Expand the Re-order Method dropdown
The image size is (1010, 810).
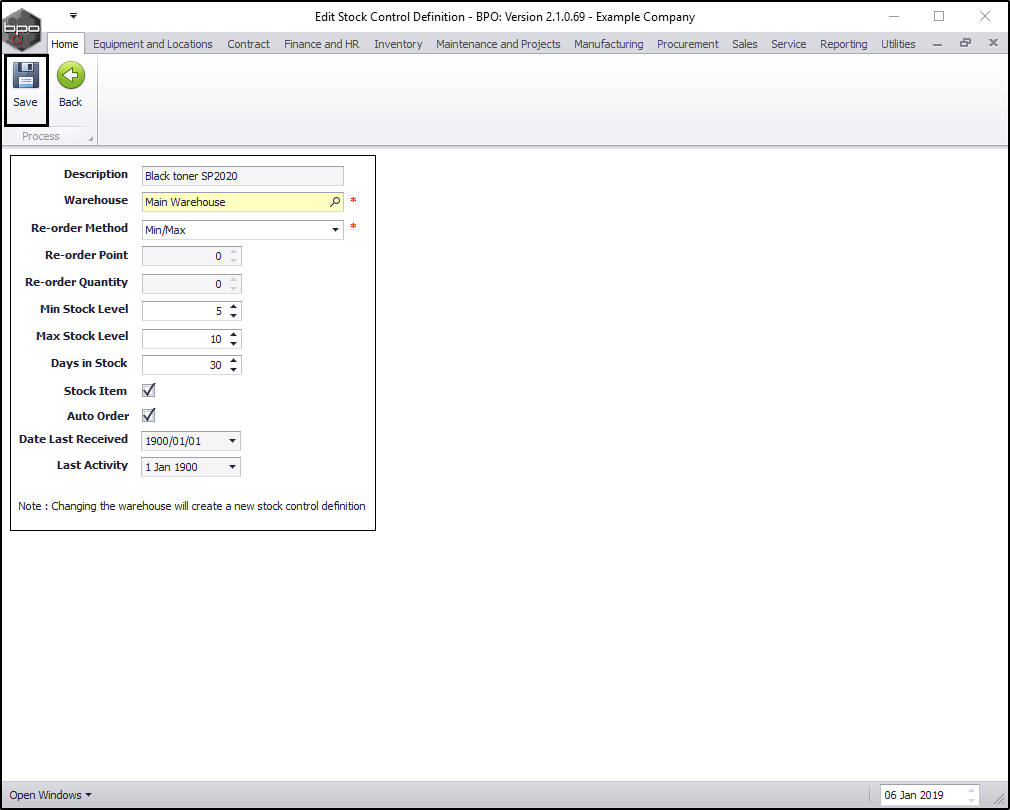point(335,230)
